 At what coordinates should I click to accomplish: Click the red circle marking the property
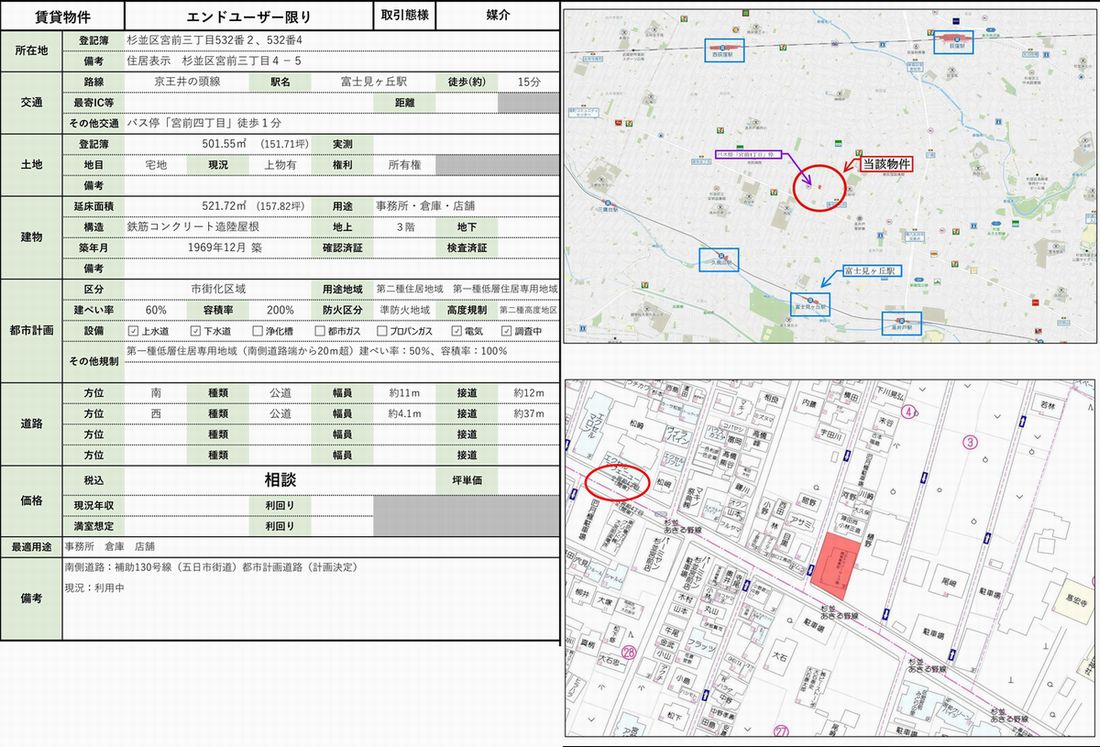pyautogui.click(x=816, y=187)
